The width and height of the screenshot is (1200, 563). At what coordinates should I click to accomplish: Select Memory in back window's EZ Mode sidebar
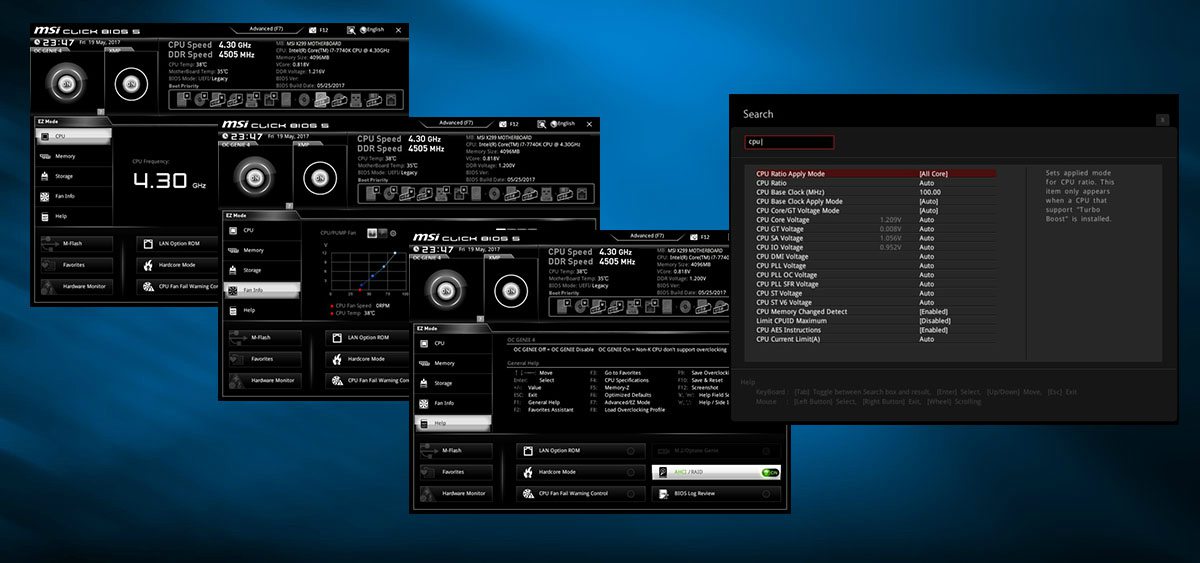pyautogui.click(x=72, y=156)
